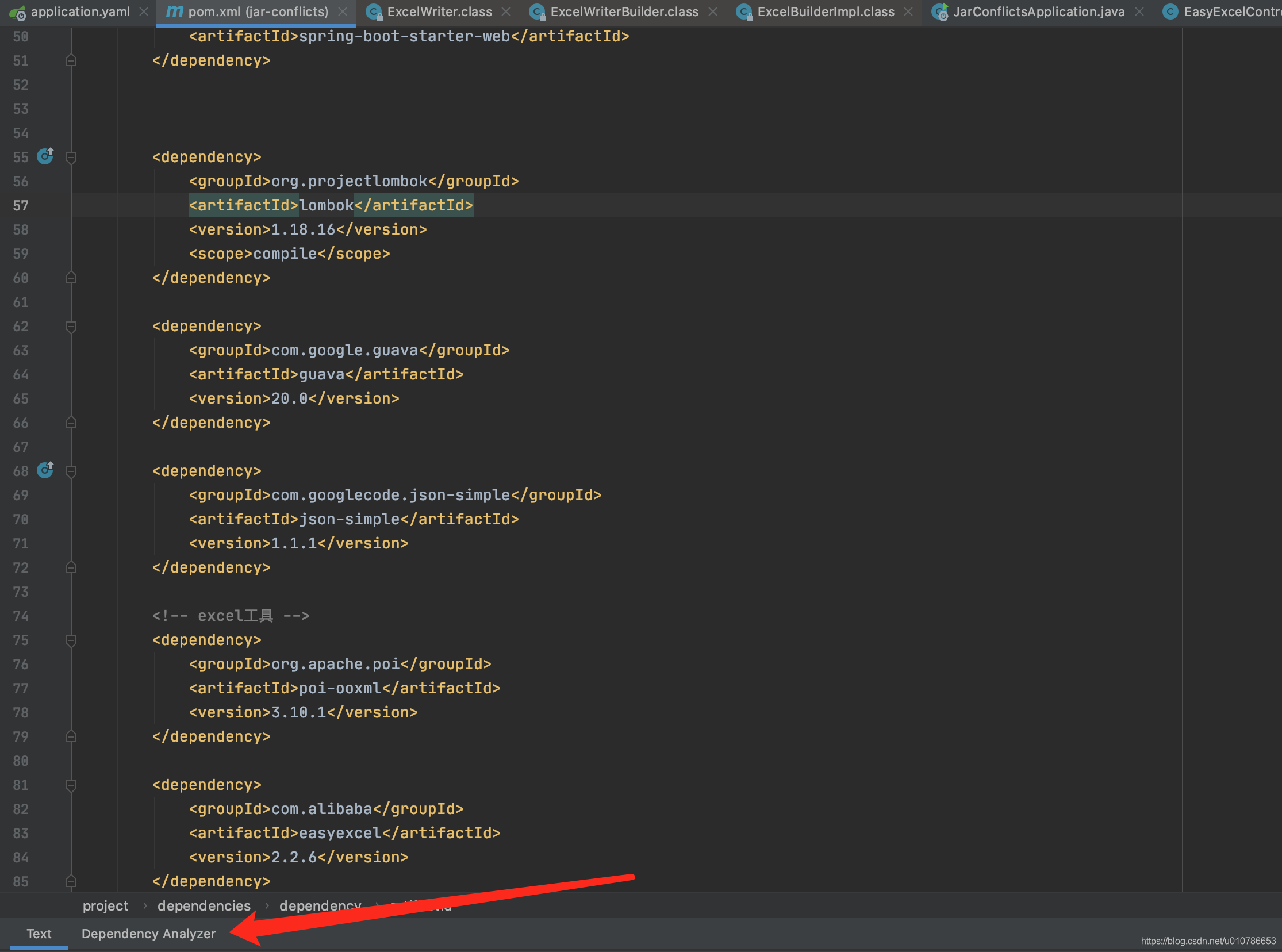
Task: Collapse the easyexcel dependency fold at line 81
Action: pos(71,785)
